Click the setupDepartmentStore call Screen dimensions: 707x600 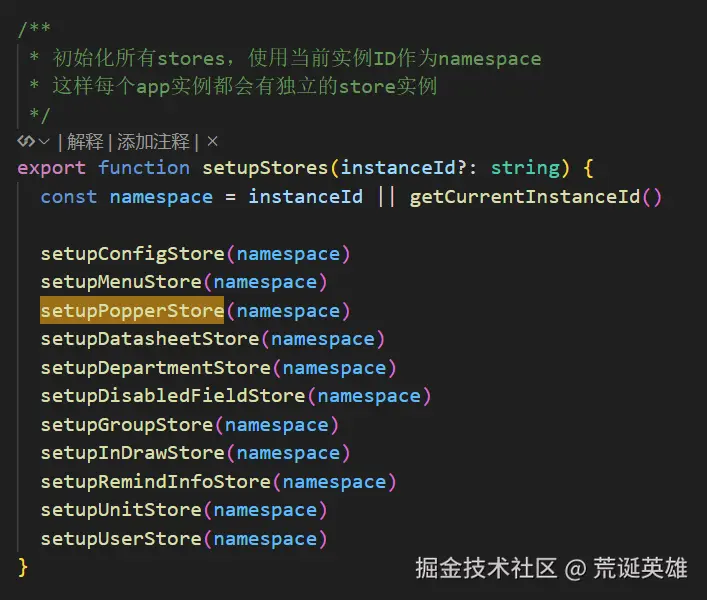coord(155,368)
